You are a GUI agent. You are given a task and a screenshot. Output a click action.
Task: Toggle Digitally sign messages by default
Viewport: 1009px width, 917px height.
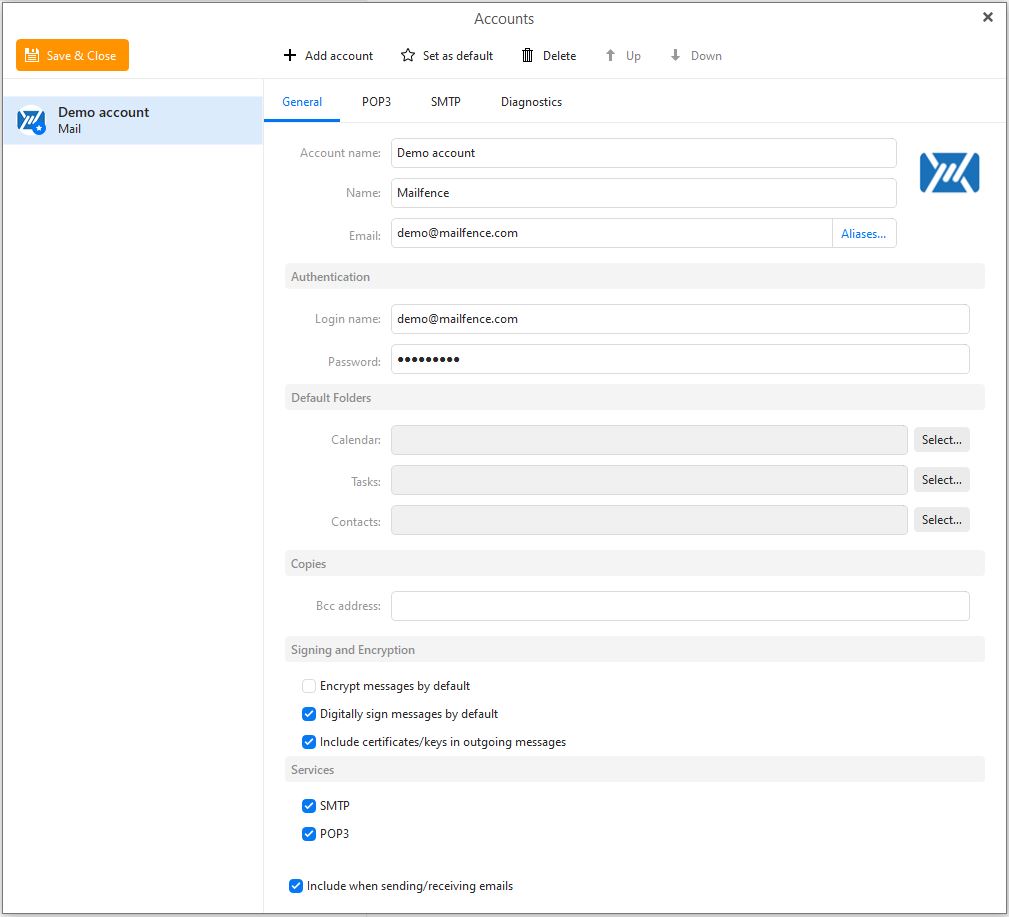[x=309, y=714]
